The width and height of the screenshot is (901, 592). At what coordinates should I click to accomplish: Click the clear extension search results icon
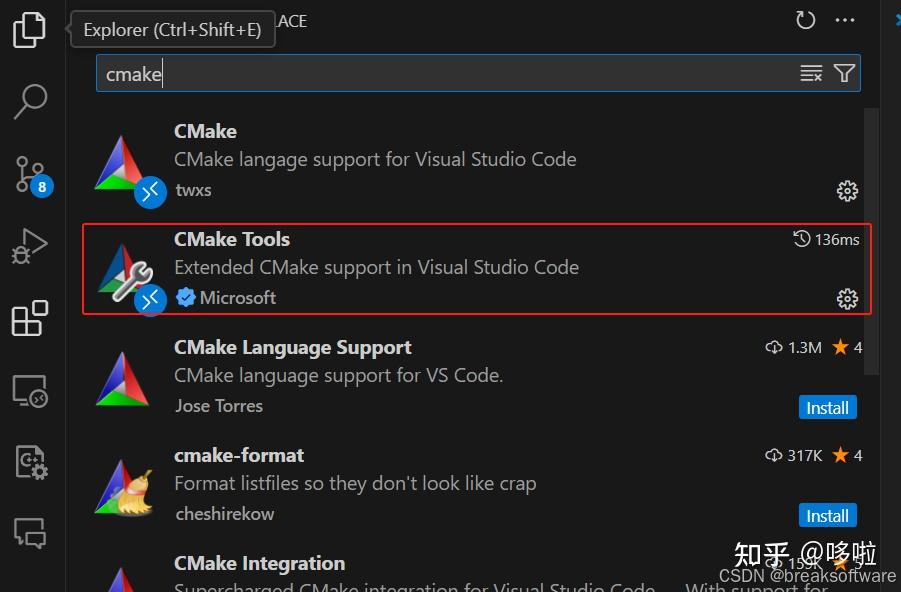[x=810, y=72]
